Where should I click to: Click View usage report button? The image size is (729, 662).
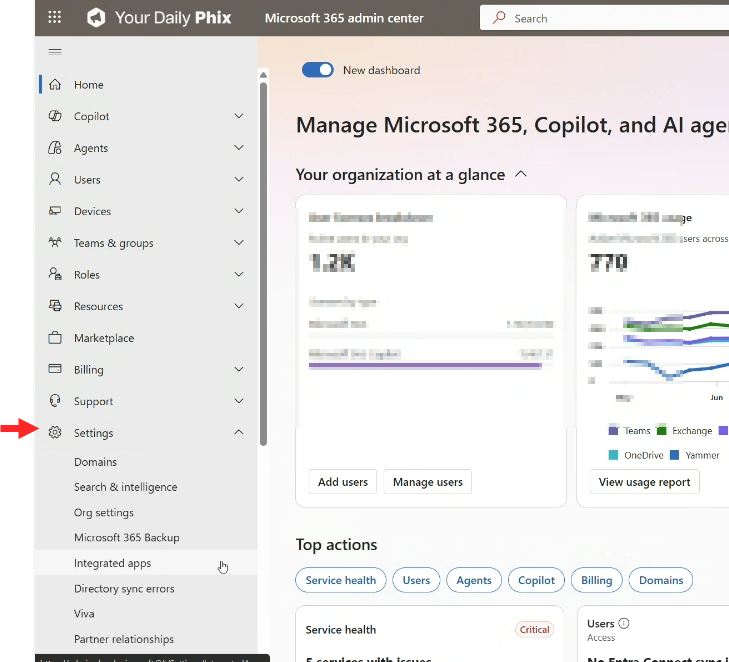pyautogui.click(x=644, y=482)
